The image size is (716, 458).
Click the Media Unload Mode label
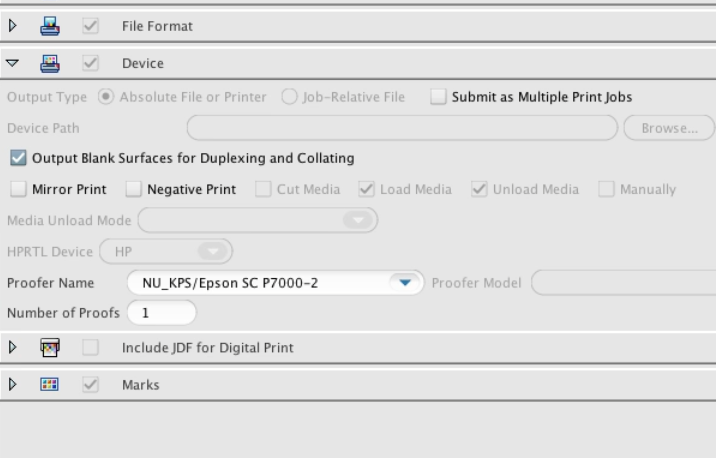[x=69, y=221]
